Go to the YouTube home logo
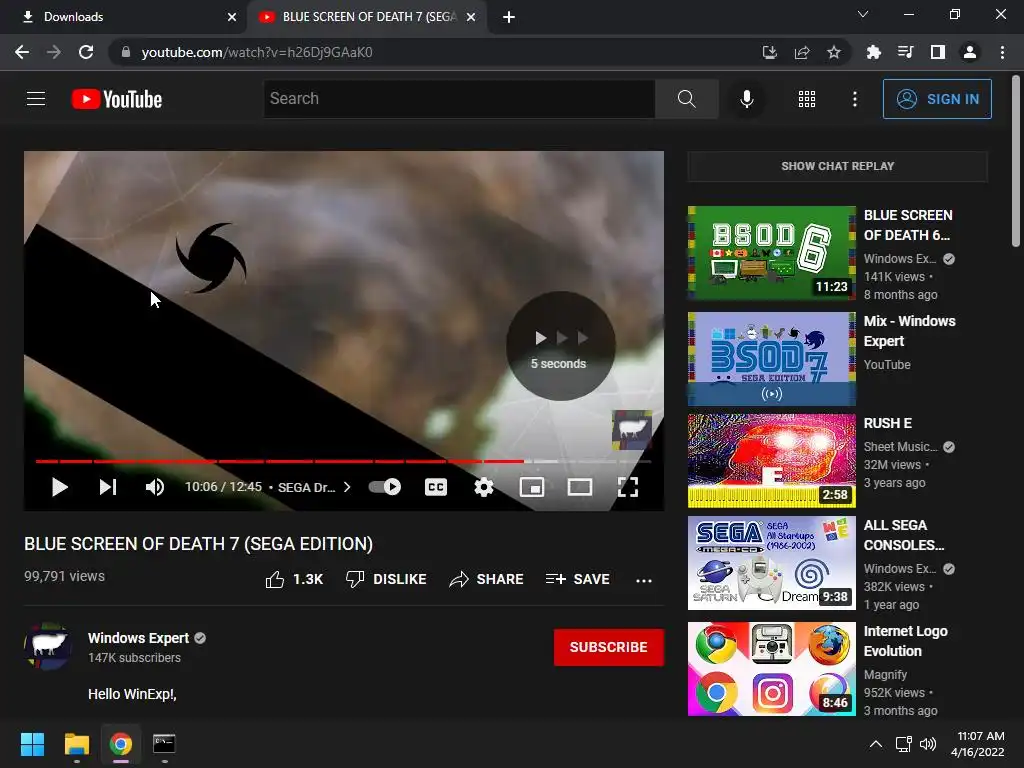Image resolution: width=1024 pixels, height=768 pixels. coord(117,99)
